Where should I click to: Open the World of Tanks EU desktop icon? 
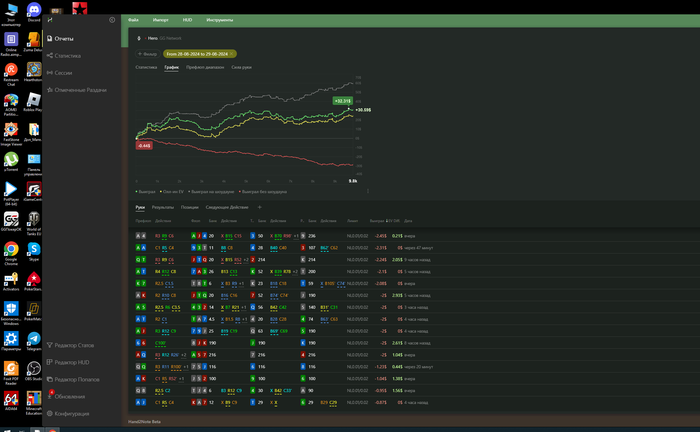tap(34, 223)
